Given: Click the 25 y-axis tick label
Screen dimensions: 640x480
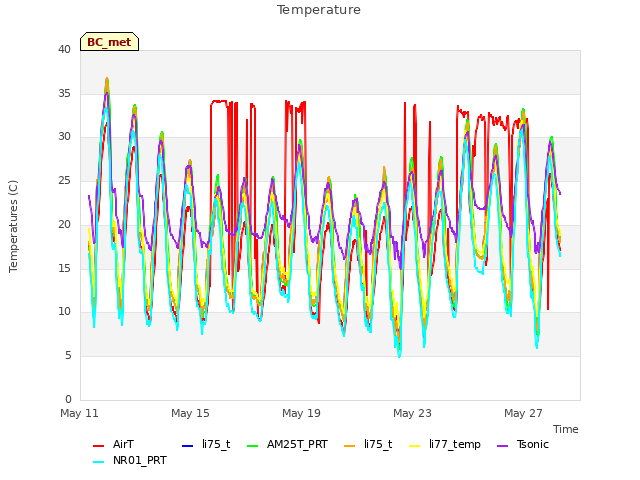Looking at the screenshot, I should pyautogui.click(x=64, y=180).
